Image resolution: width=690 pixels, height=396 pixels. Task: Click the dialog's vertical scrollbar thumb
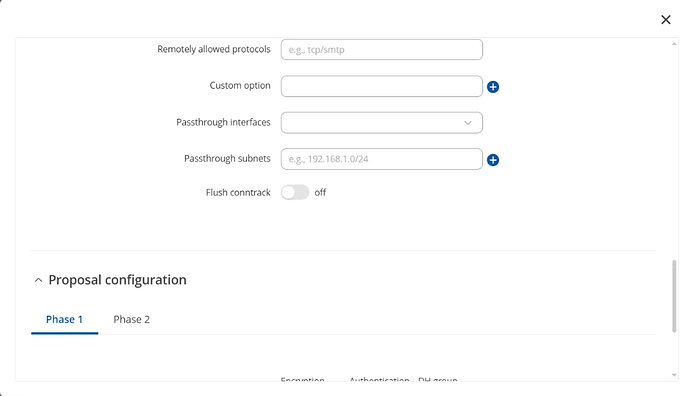tap(674, 296)
